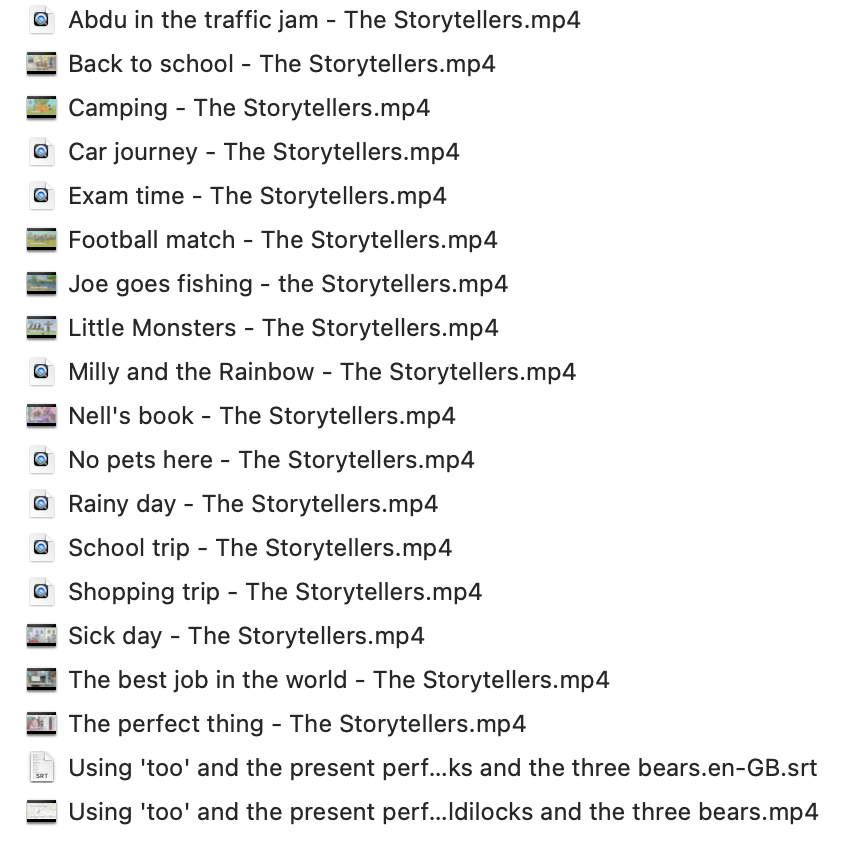Viewport: 860px width, 846px height.
Task: Select the Camping video thumbnail icon
Action: (41, 108)
